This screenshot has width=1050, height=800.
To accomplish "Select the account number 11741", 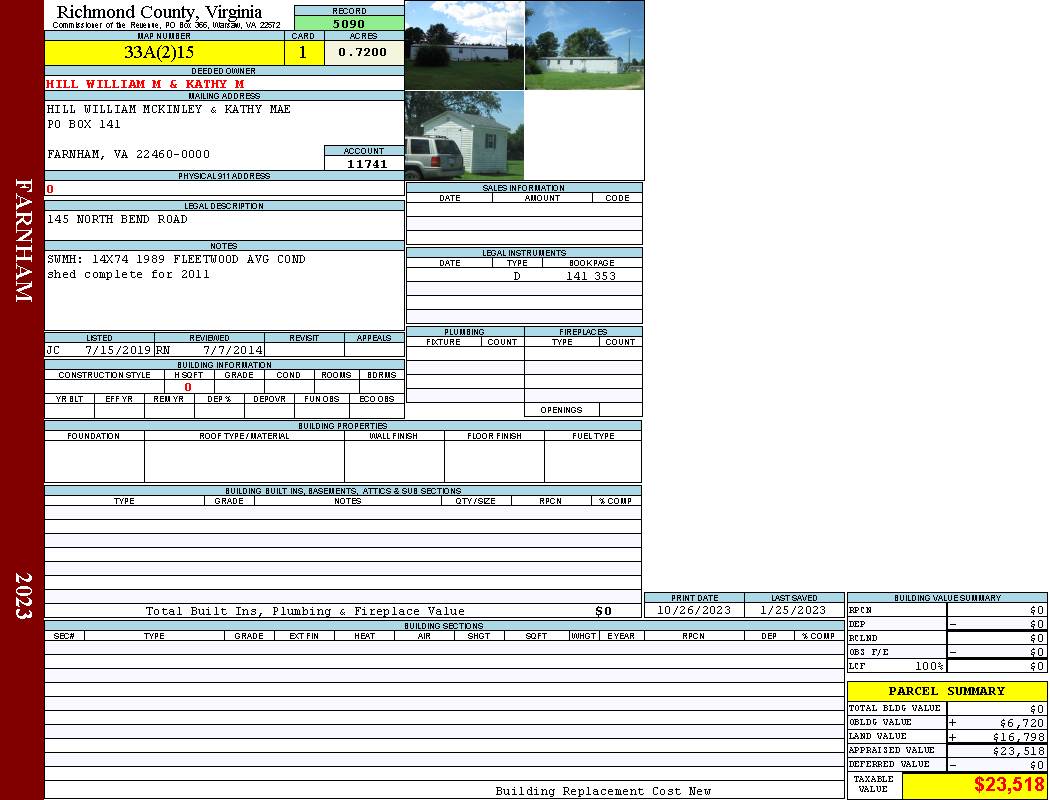I will 367,164.
